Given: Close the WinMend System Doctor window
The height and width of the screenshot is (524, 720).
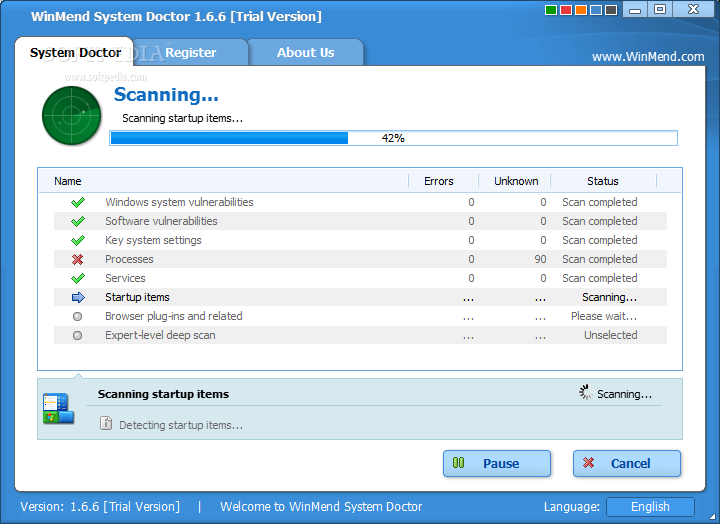Looking at the screenshot, I should point(693,10).
